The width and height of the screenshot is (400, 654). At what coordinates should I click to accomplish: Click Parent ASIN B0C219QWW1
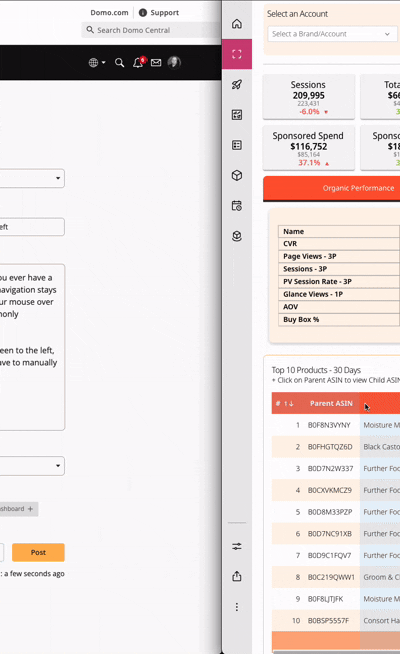pyautogui.click(x=331, y=577)
